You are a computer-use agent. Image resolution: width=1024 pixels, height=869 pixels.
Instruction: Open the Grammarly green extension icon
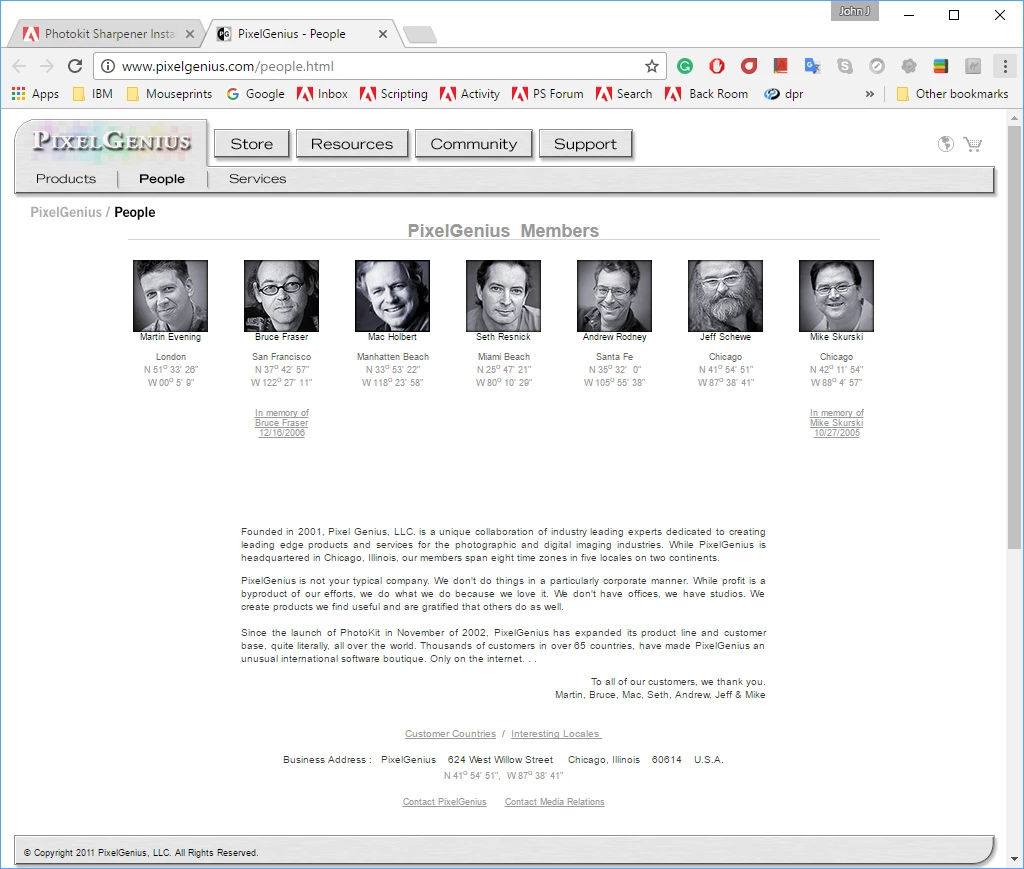[x=684, y=66]
